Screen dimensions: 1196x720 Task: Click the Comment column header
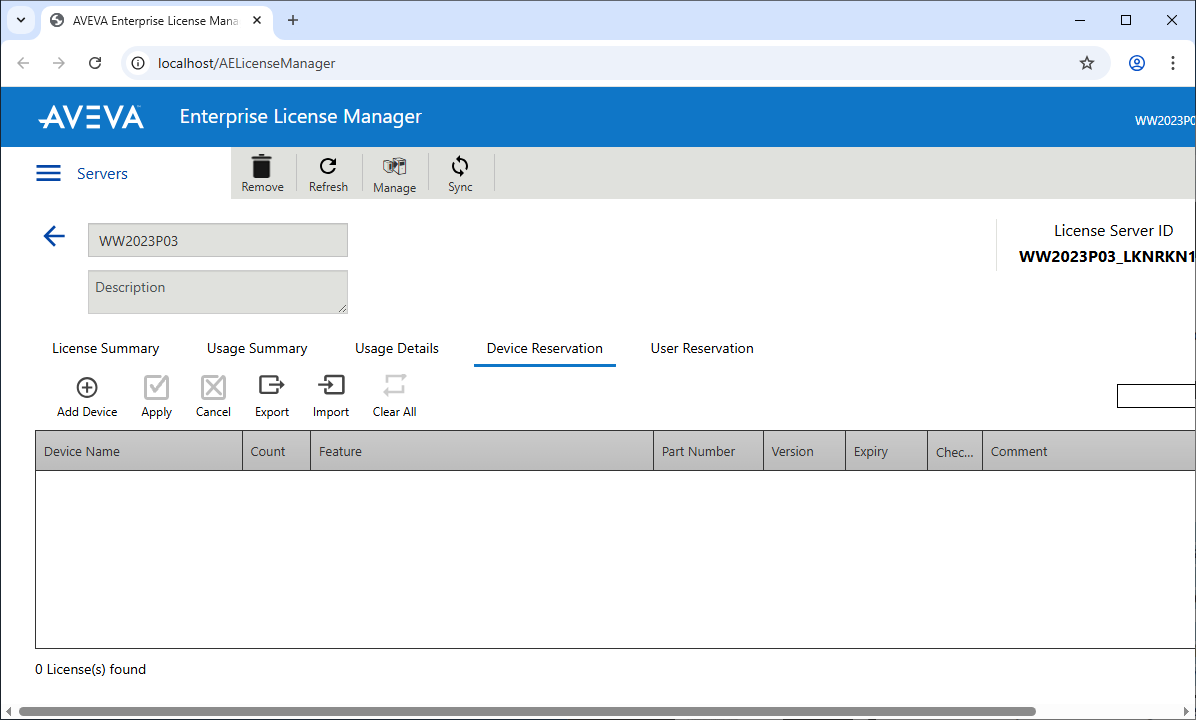pos(1089,452)
